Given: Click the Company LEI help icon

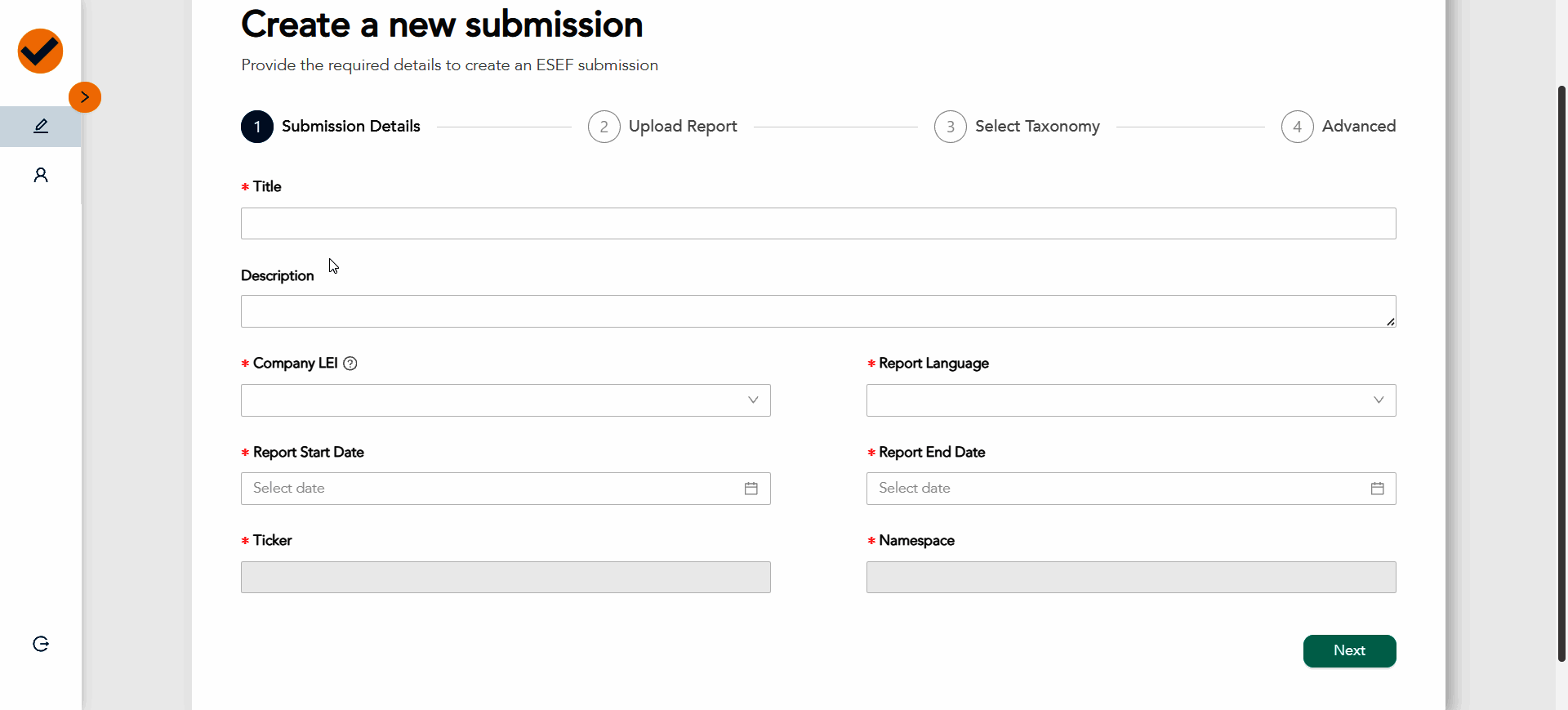Looking at the screenshot, I should tap(350, 364).
